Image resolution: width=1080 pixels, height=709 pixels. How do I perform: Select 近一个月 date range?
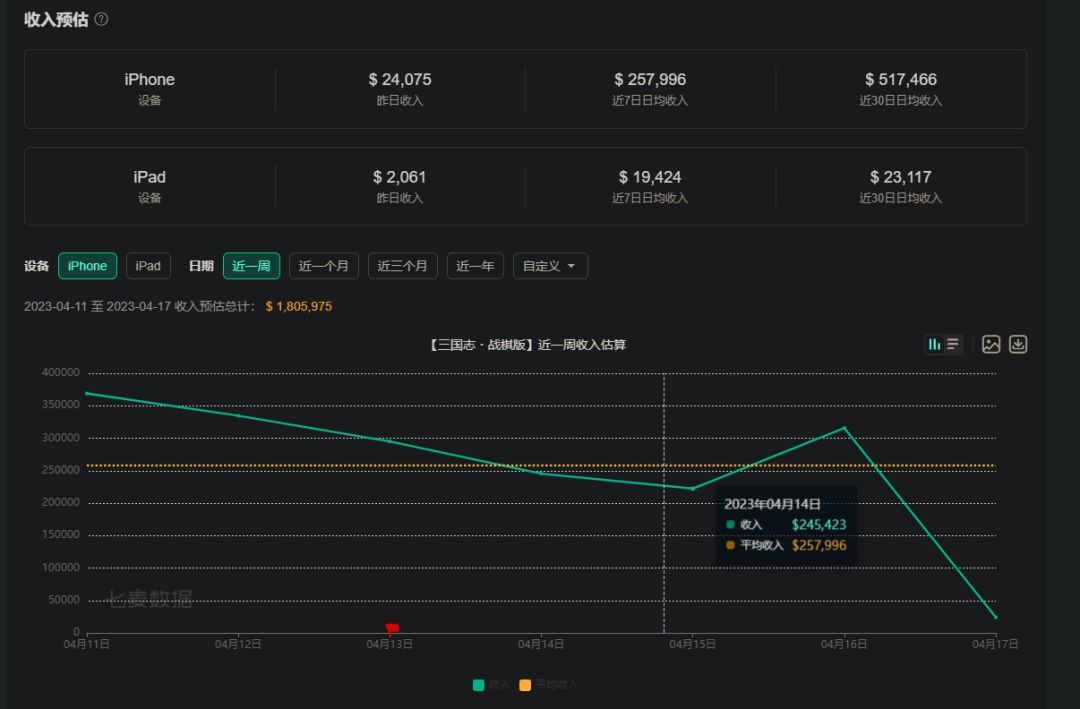pyautogui.click(x=324, y=266)
